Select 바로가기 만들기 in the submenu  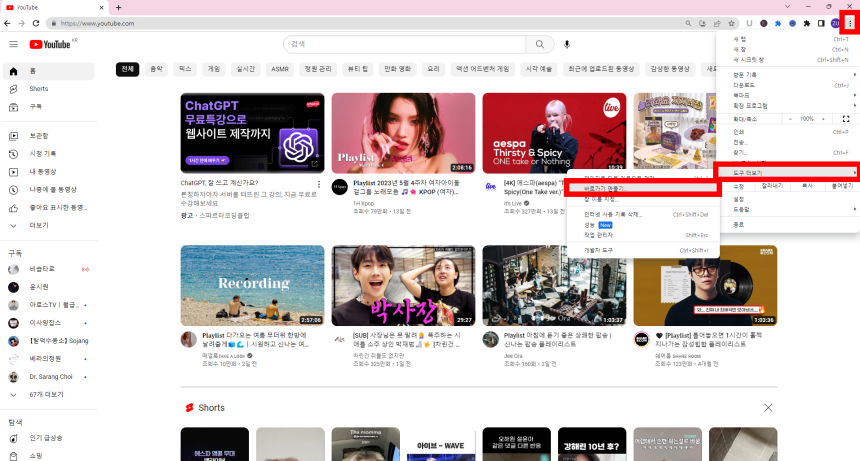[x=643, y=189]
